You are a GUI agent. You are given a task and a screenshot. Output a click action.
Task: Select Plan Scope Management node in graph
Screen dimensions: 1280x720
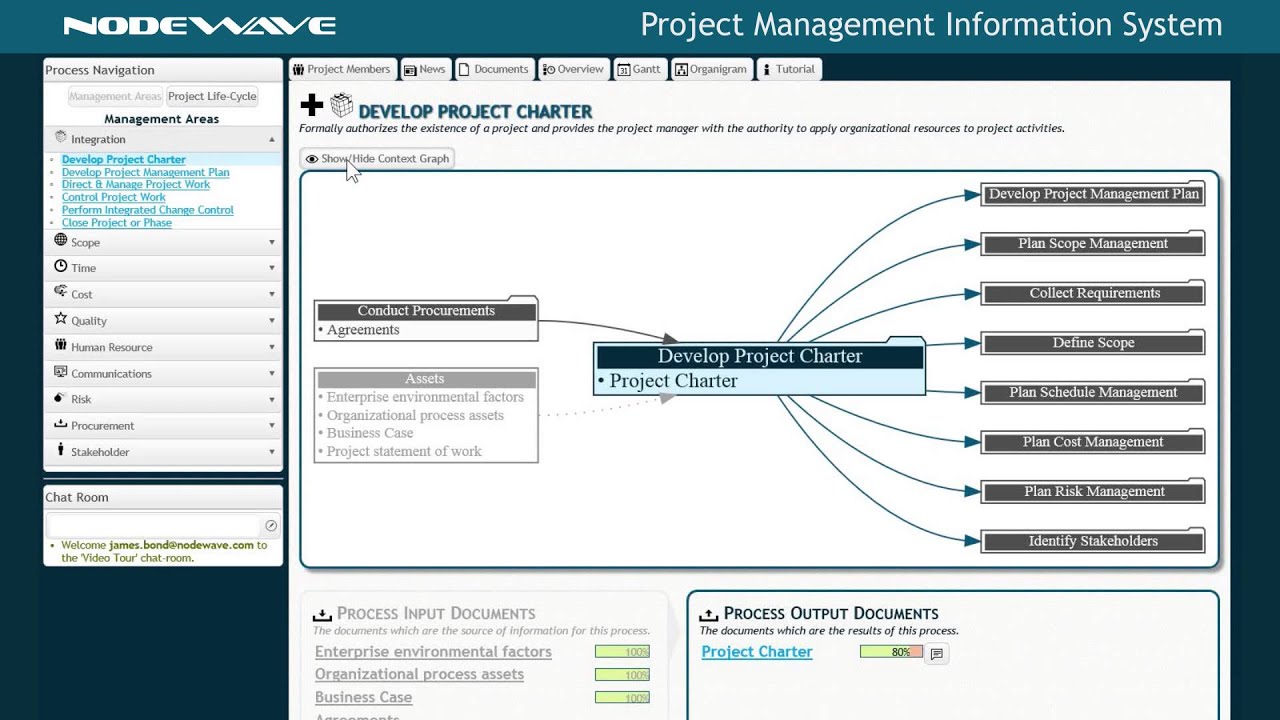coord(1093,244)
